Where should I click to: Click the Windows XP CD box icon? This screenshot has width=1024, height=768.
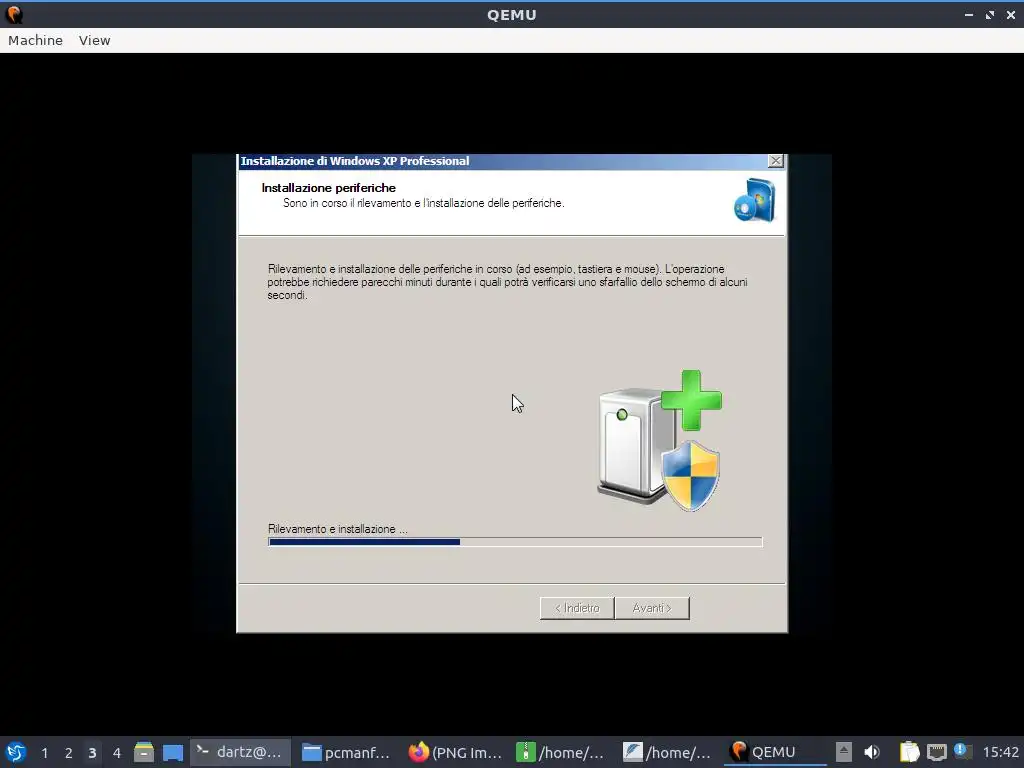point(755,200)
